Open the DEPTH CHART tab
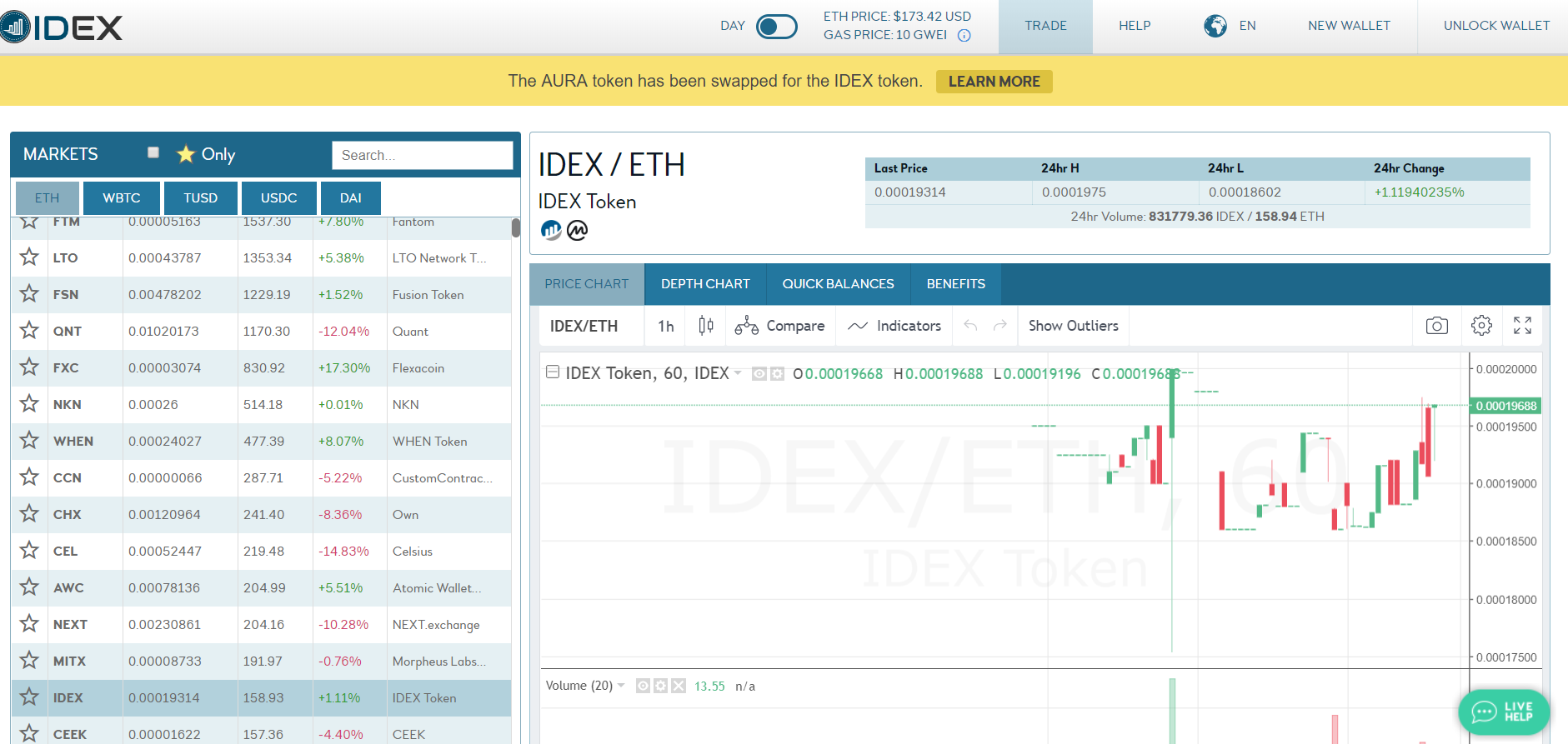The width and height of the screenshot is (1568, 744). click(705, 284)
